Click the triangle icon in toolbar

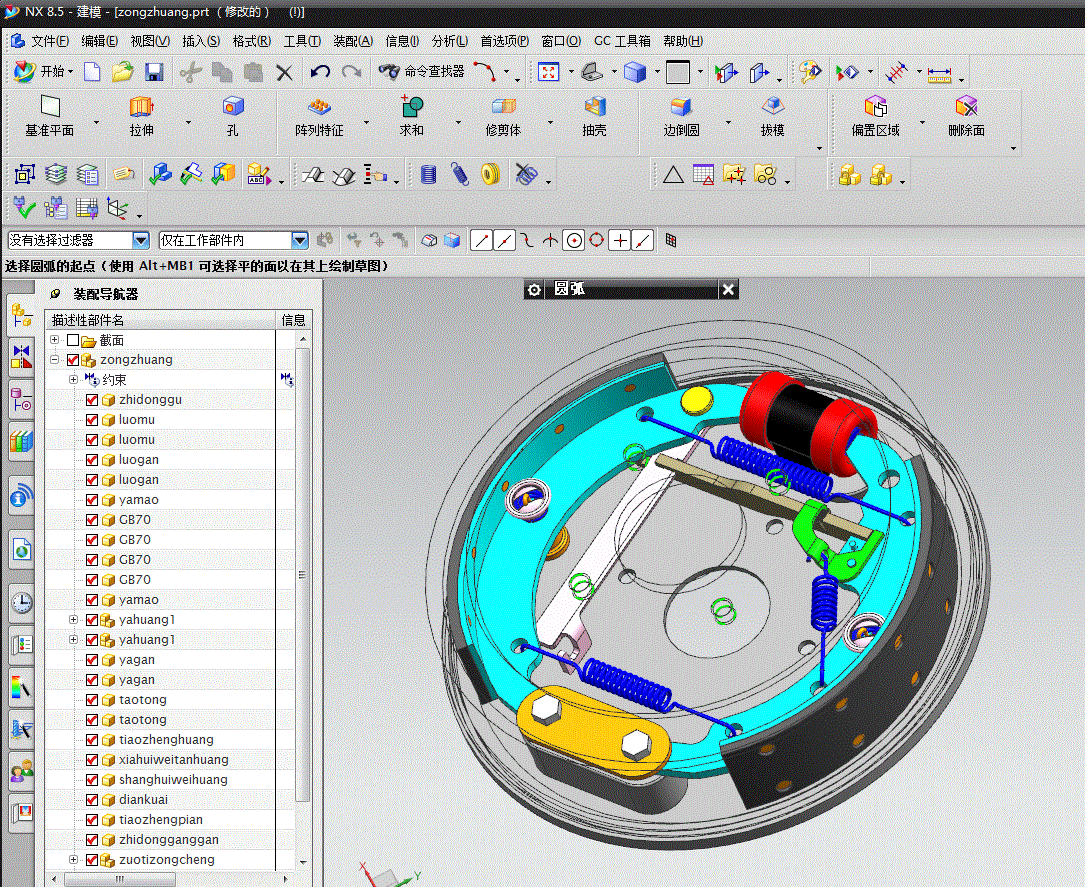(x=673, y=175)
